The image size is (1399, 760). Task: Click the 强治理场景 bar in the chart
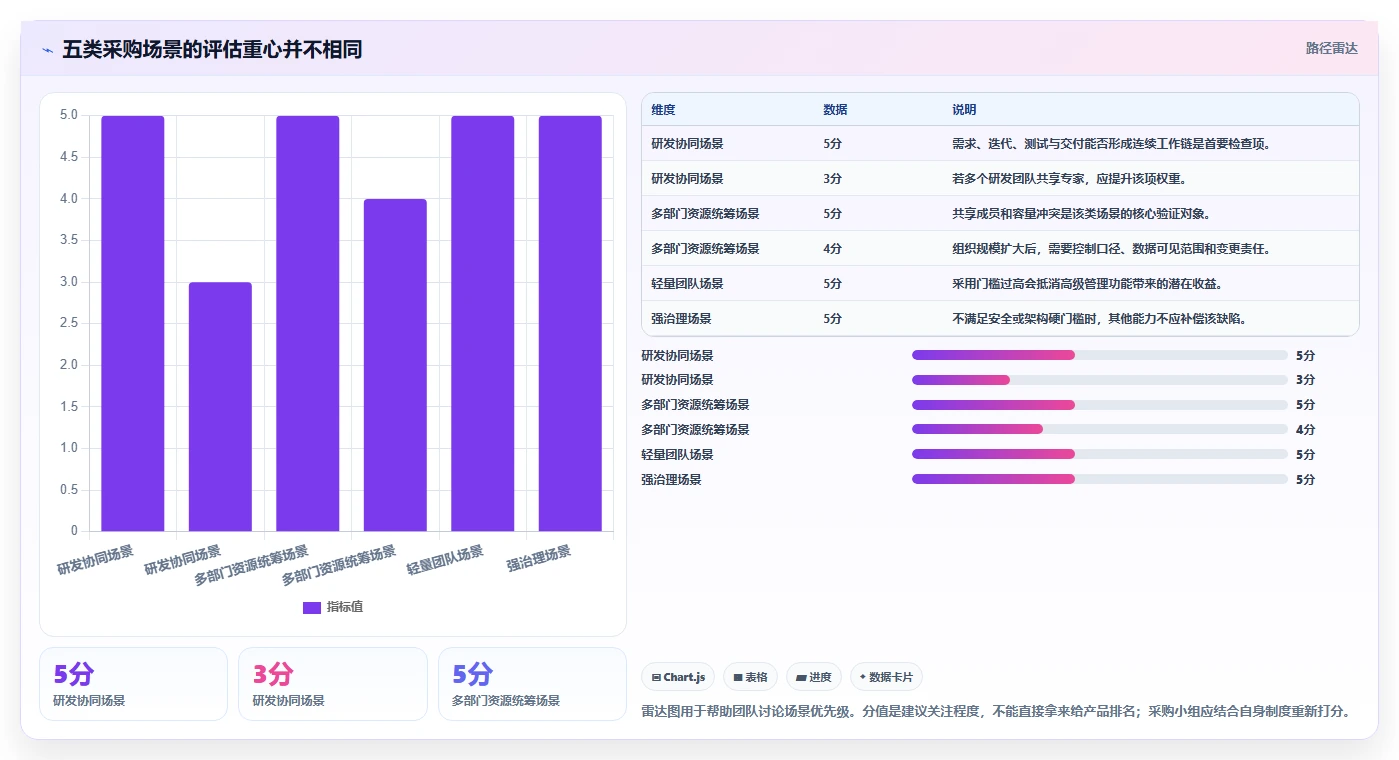pyautogui.click(x=570, y=323)
